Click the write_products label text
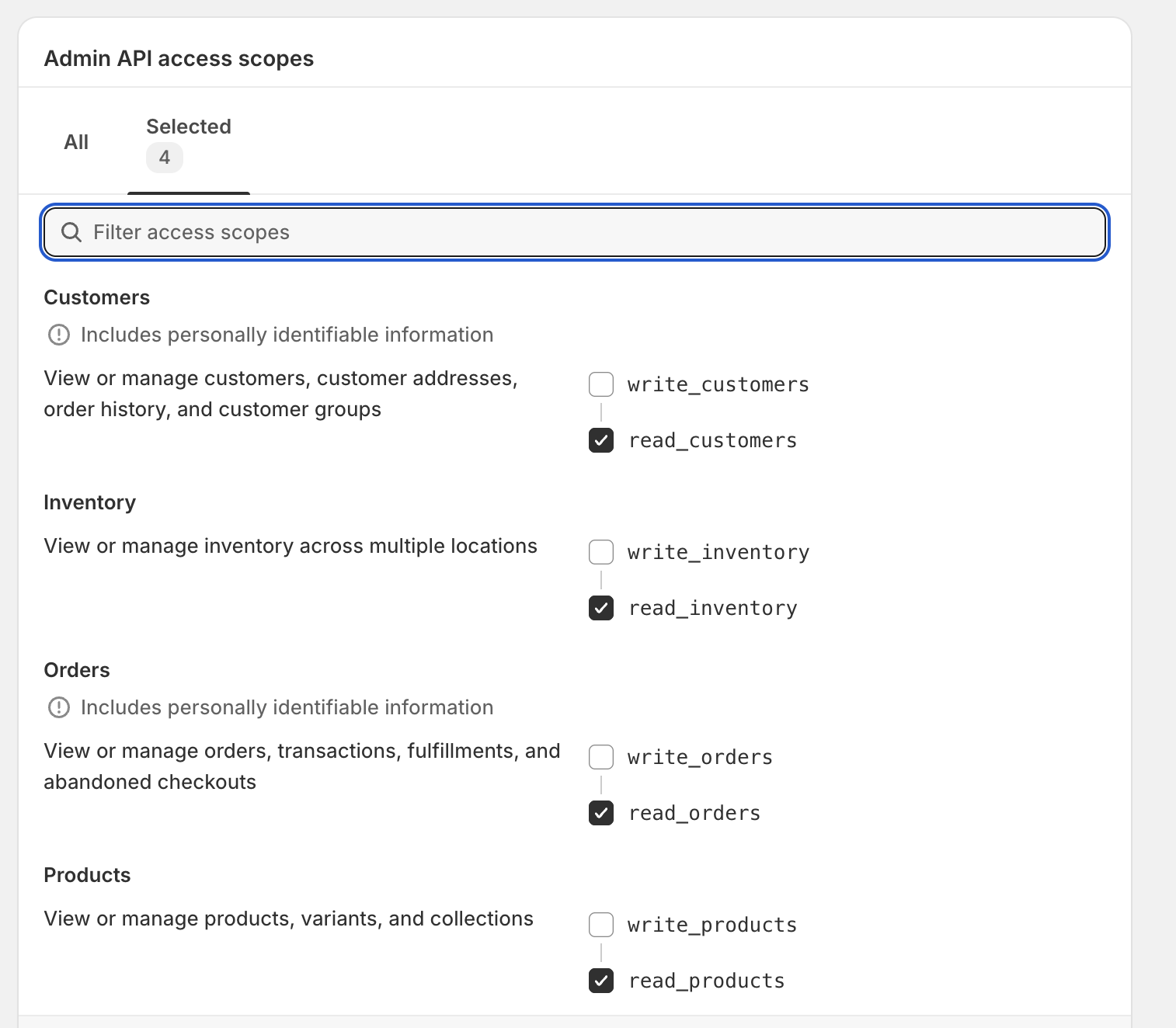Screen dimensions: 1176x1028 (x=711, y=924)
